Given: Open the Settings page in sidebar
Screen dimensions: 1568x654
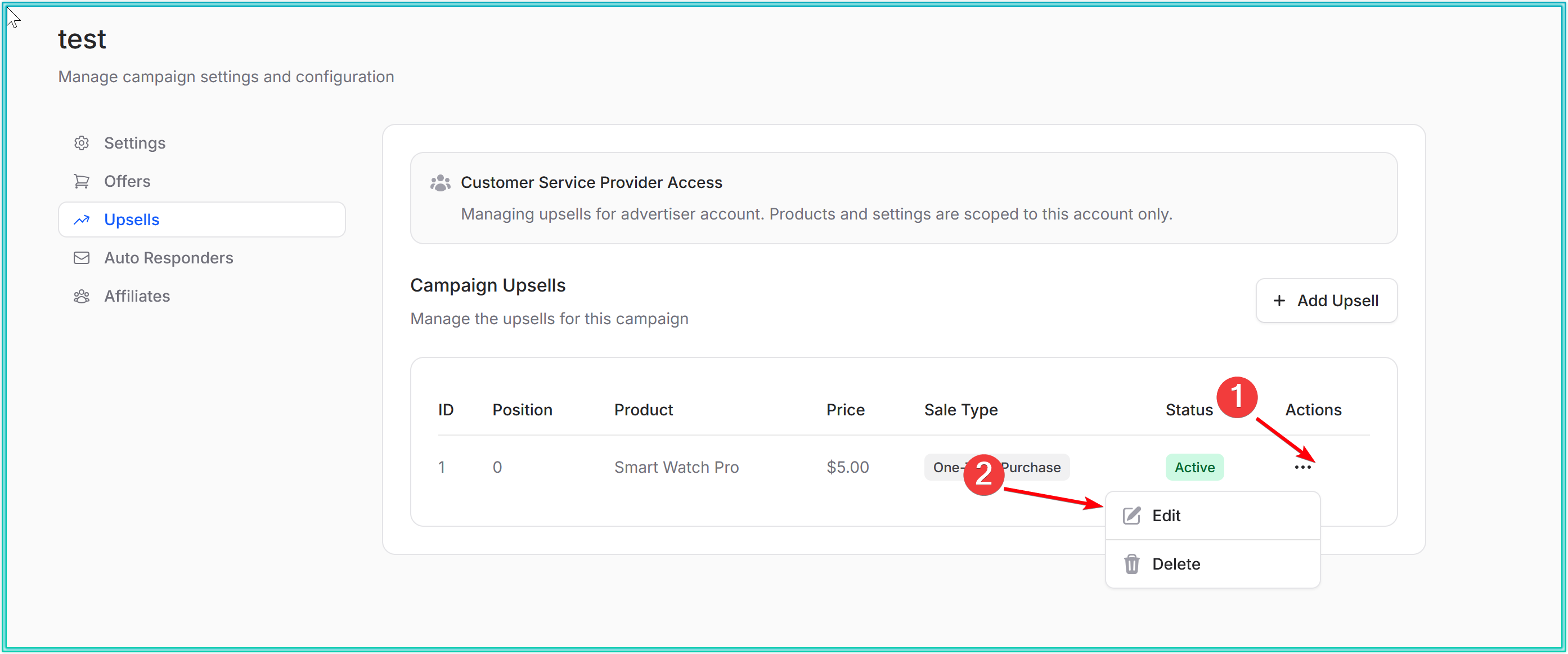Looking at the screenshot, I should pyautogui.click(x=134, y=143).
